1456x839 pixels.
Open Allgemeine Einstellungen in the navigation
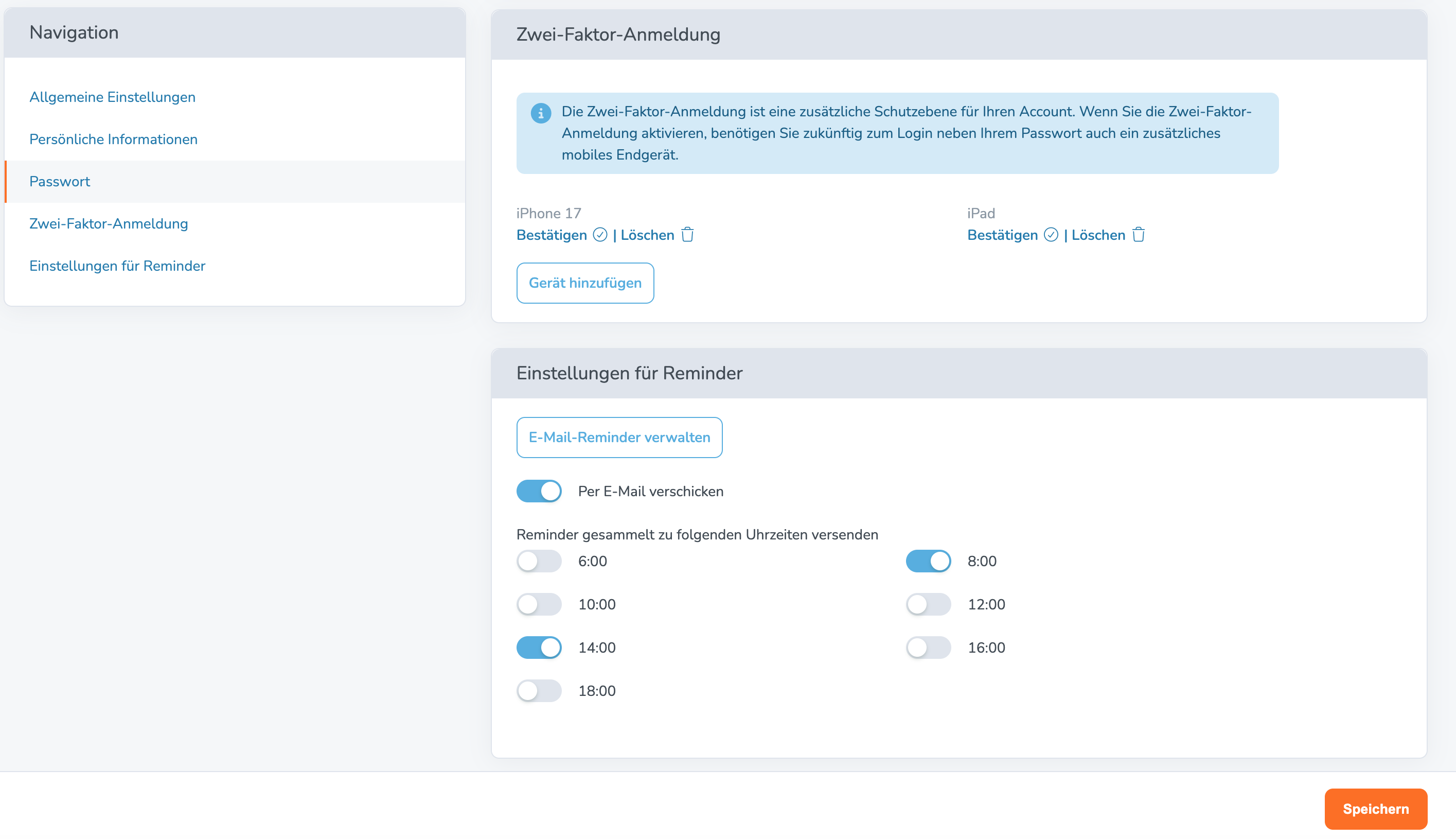pyautogui.click(x=112, y=97)
